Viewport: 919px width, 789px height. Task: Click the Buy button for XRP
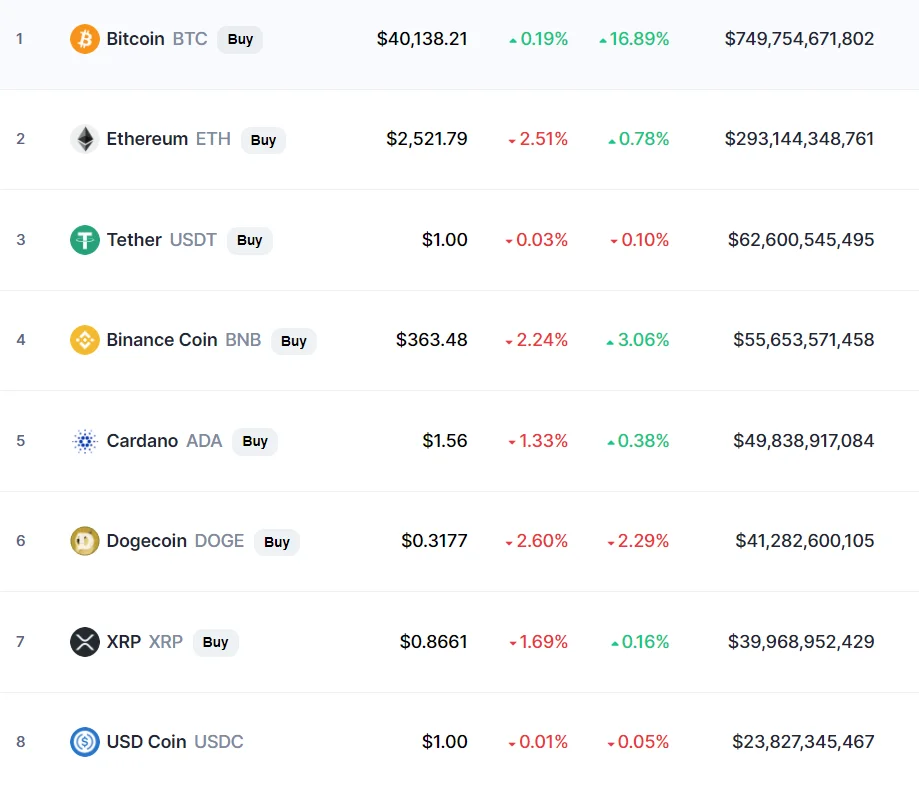[x=216, y=642]
